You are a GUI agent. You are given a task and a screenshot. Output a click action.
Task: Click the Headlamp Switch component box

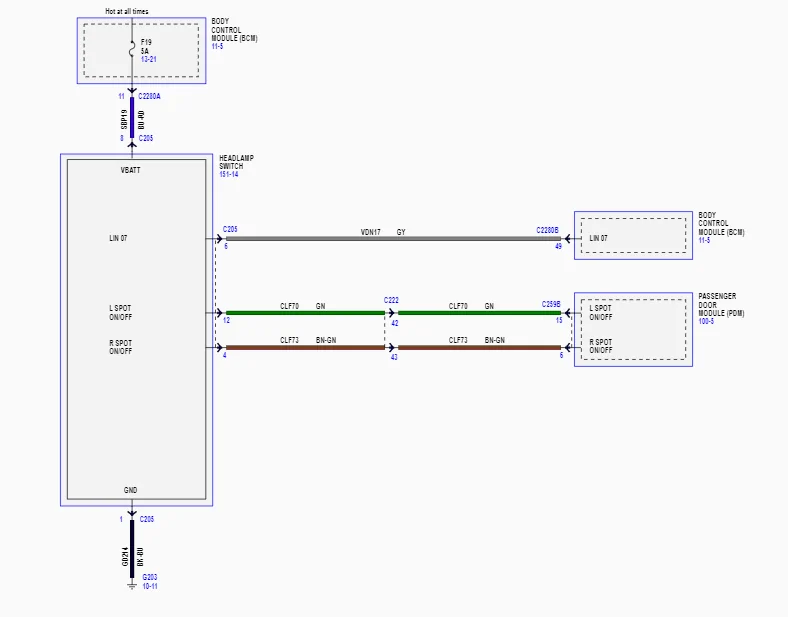pyautogui.click(x=136, y=330)
